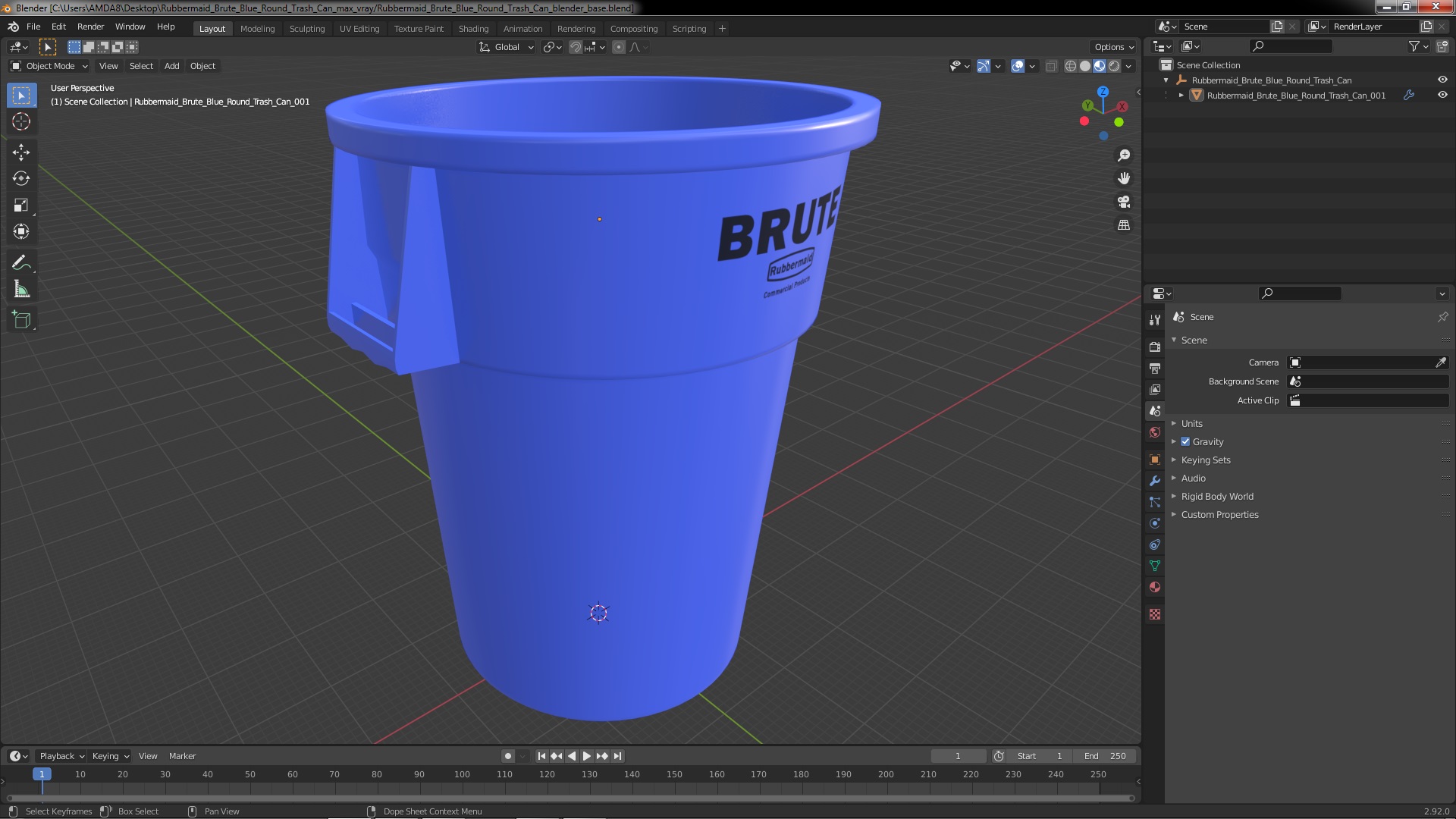Open the Playback dropdown
The image size is (1456, 819).
61,756
